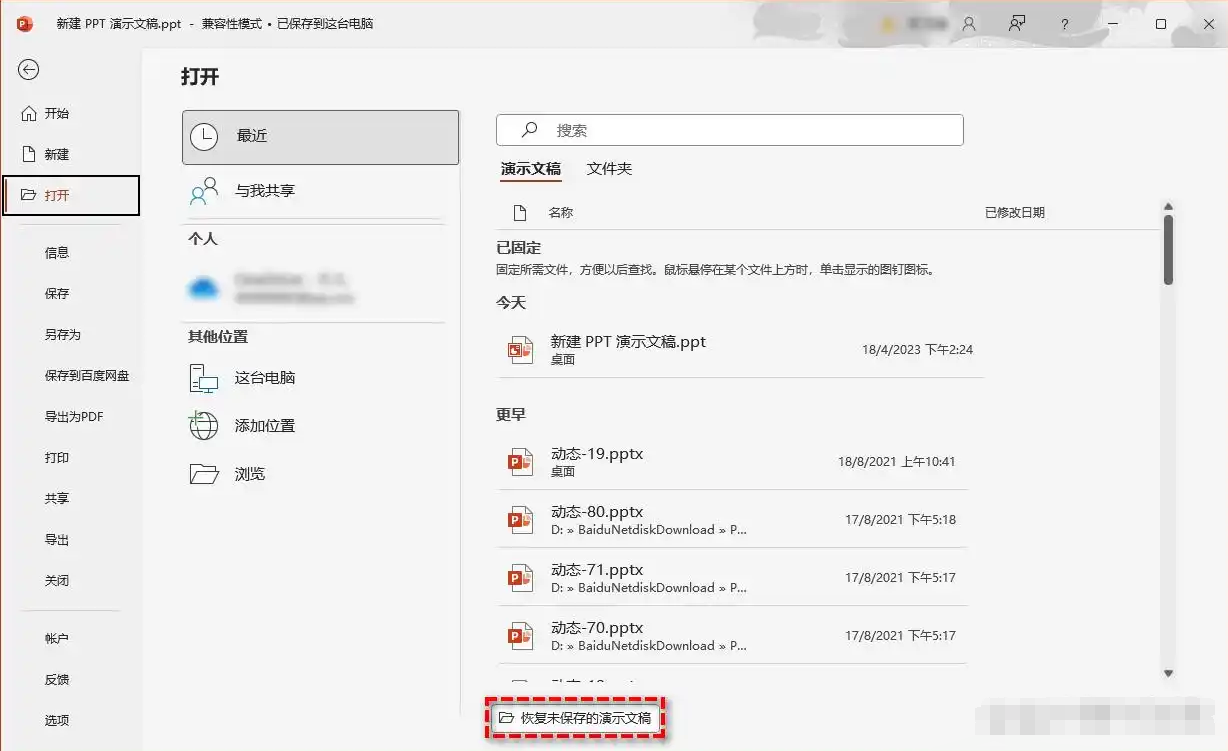Sort by the 名称 column header
This screenshot has height=751, width=1228.
pos(561,213)
